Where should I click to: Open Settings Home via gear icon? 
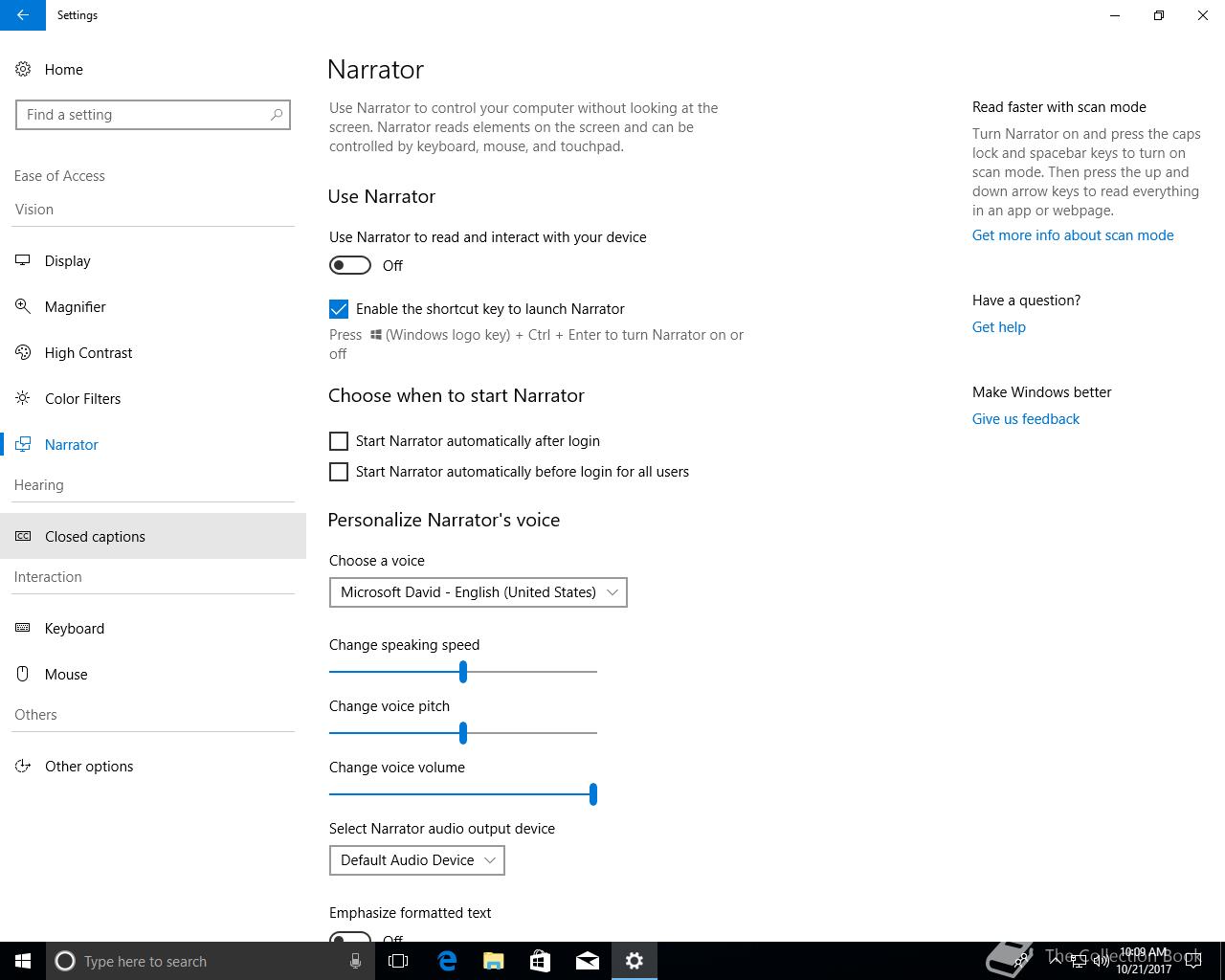point(23,69)
